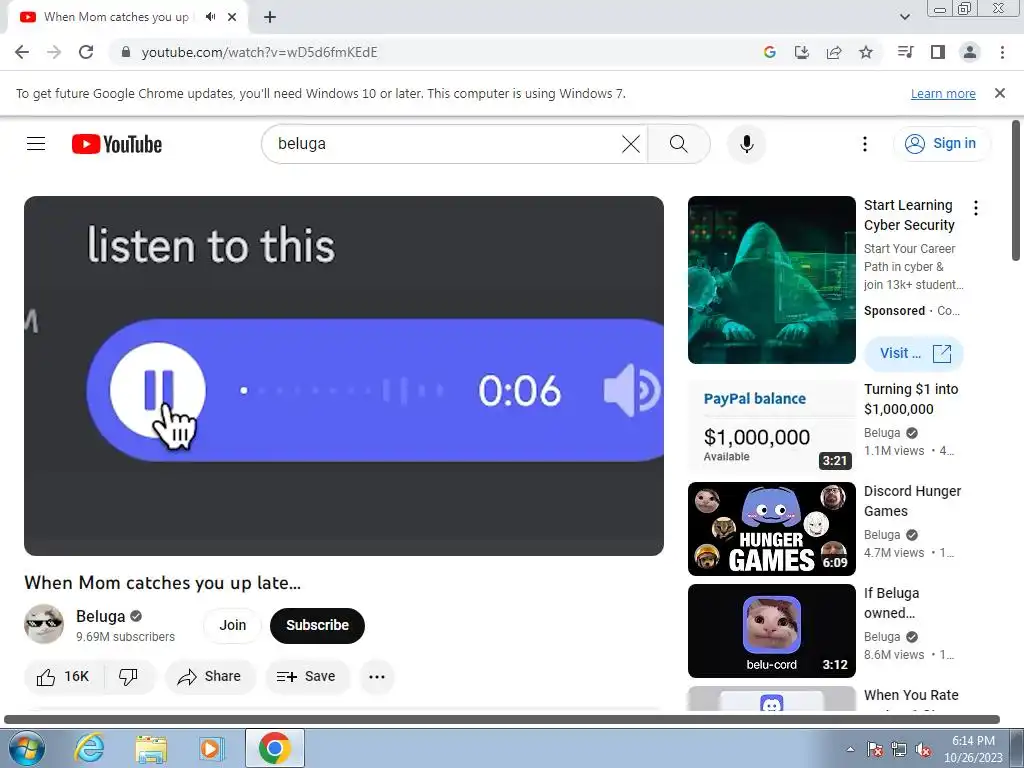Launch Internet Explorer from taskbar
Image resolution: width=1024 pixels, height=768 pixels.
coord(89,748)
